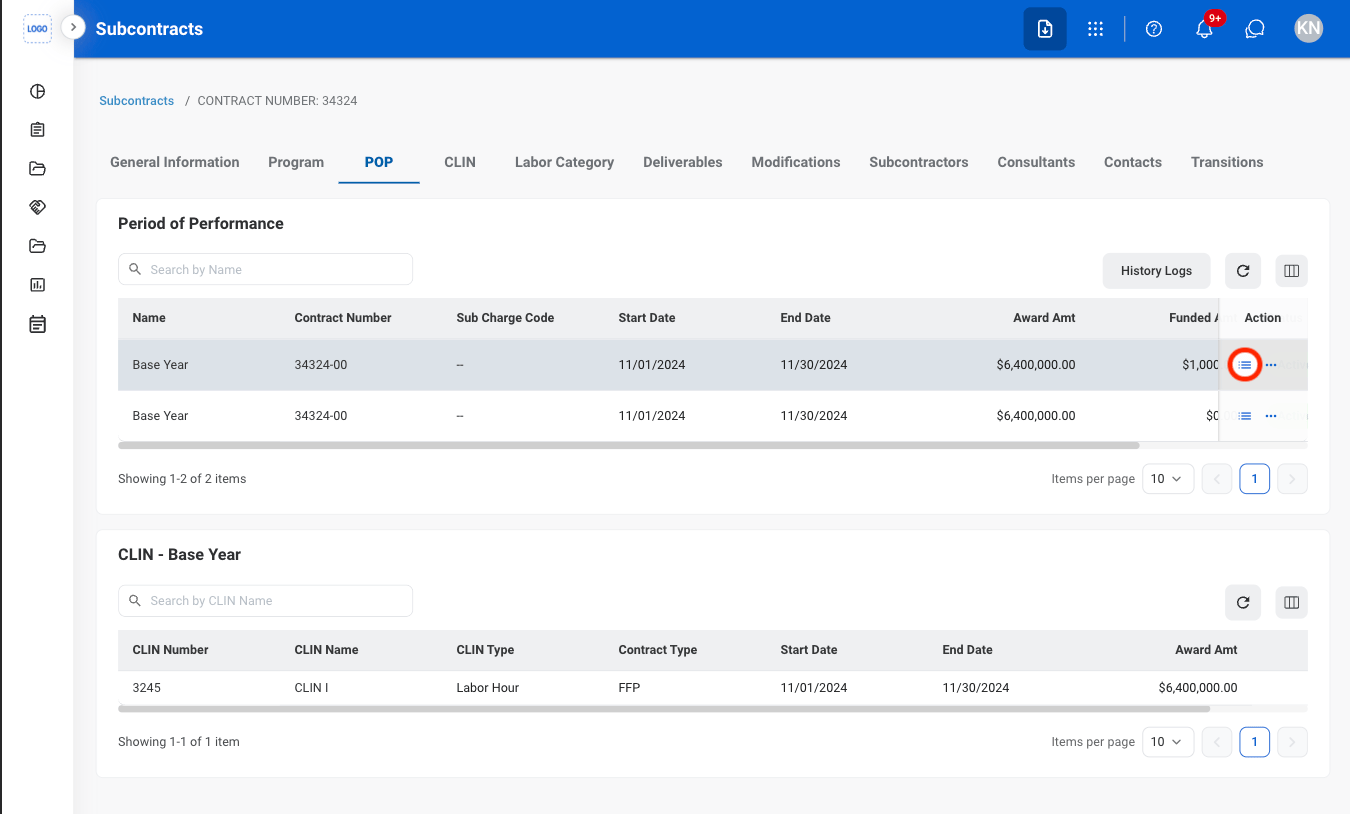Click the list icon in the unhighlighted Base Year row

point(1245,416)
